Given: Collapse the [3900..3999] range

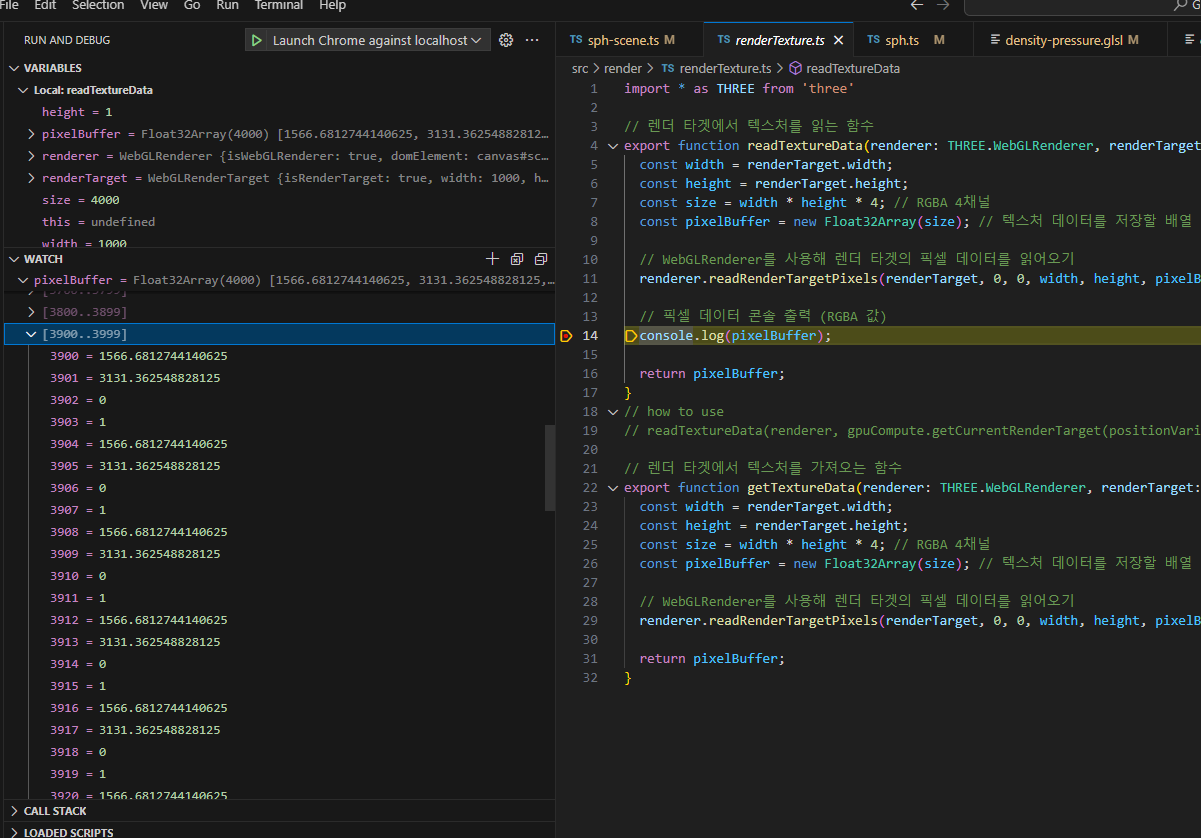Looking at the screenshot, I should [x=32, y=334].
